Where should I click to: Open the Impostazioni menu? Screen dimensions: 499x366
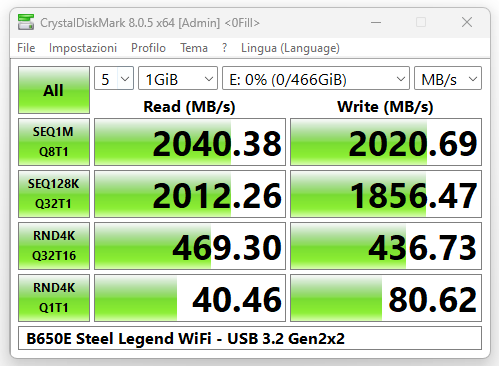tap(83, 48)
